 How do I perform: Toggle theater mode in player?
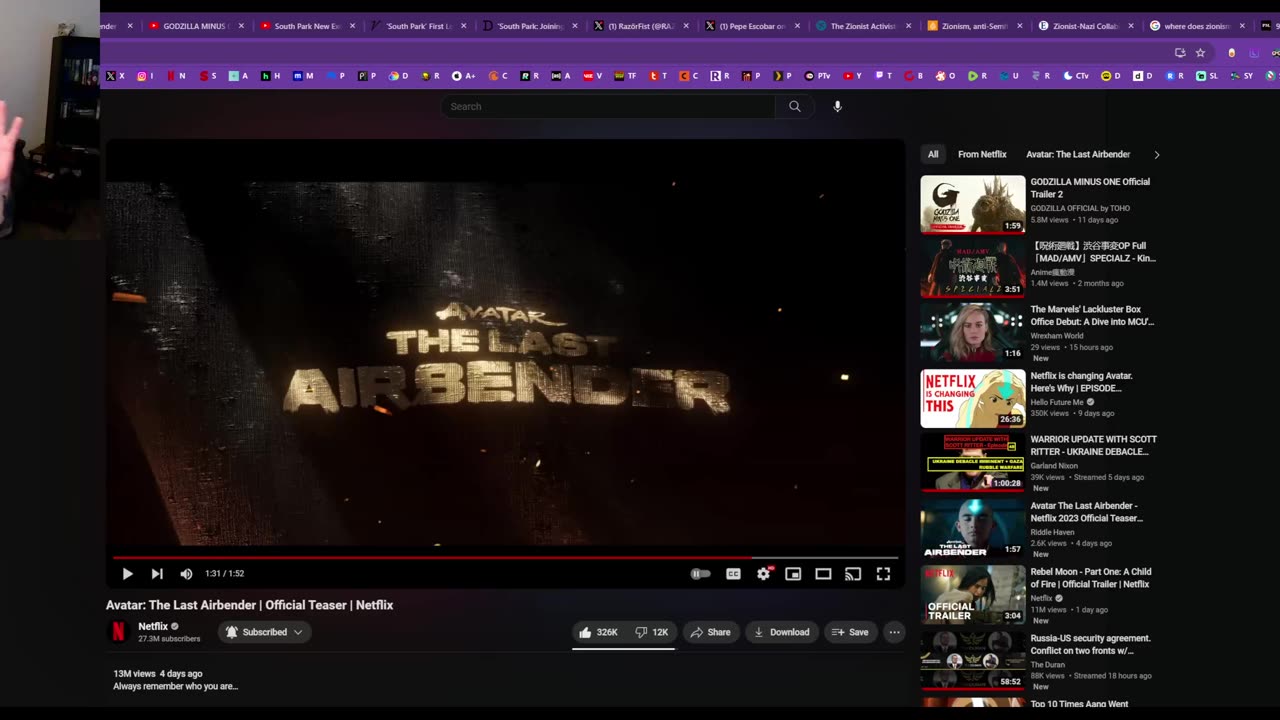(x=823, y=574)
